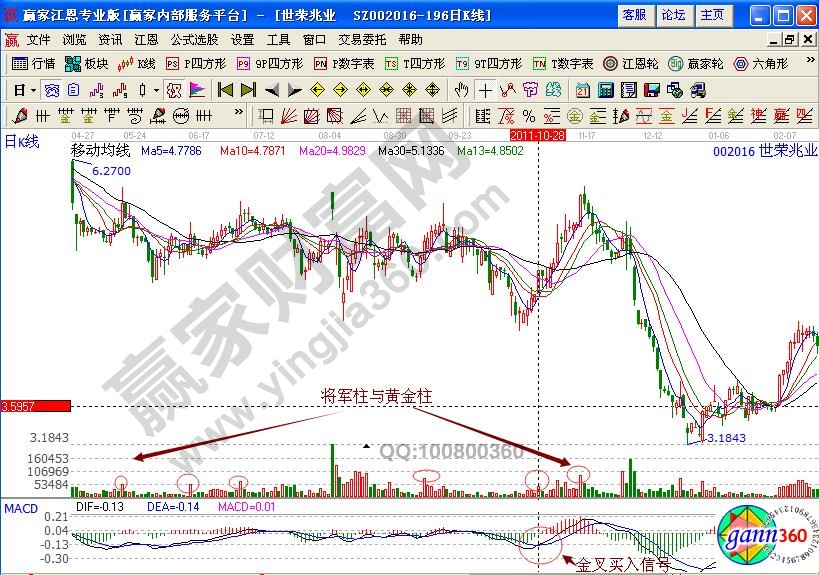
Task: Click the 主页 homepage button
Action: tap(712, 16)
